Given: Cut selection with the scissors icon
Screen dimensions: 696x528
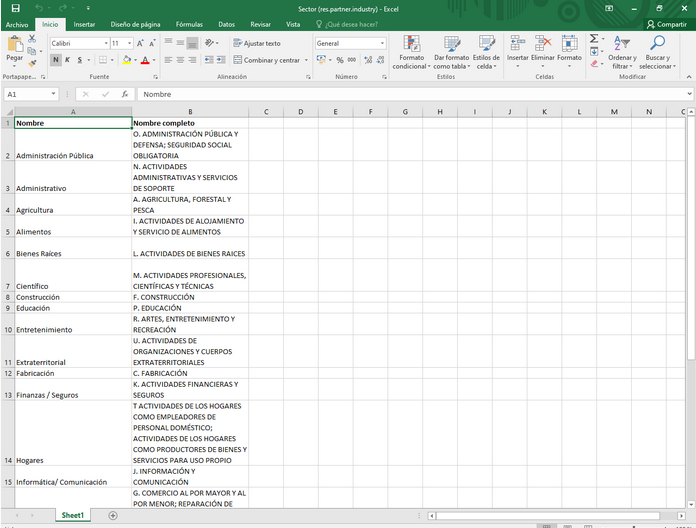Looking at the screenshot, I should coord(32,39).
